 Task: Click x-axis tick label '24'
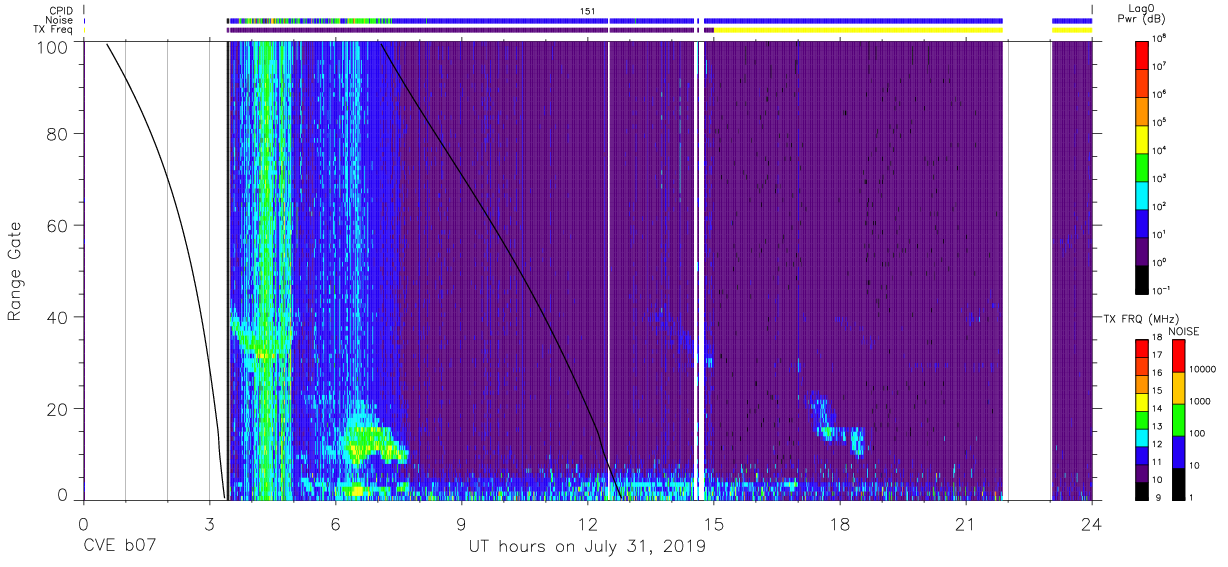(x=1092, y=523)
